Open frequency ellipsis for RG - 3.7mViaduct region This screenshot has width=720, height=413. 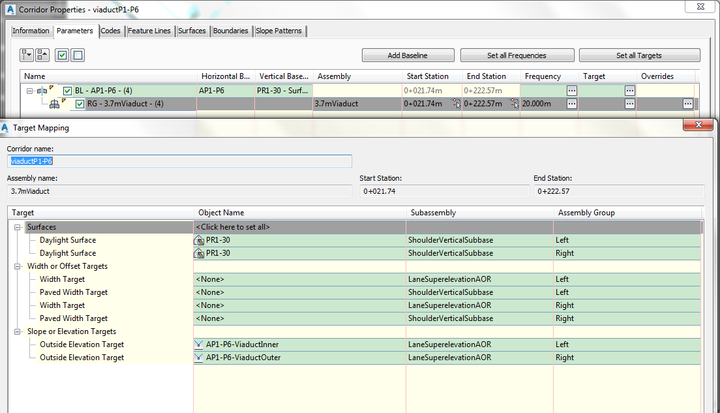pyautogui.click(x=572, y=104)
